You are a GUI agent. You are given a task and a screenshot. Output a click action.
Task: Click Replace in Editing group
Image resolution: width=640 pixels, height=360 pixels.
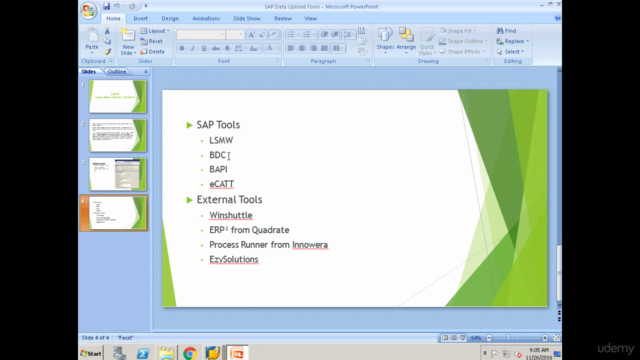513,41
